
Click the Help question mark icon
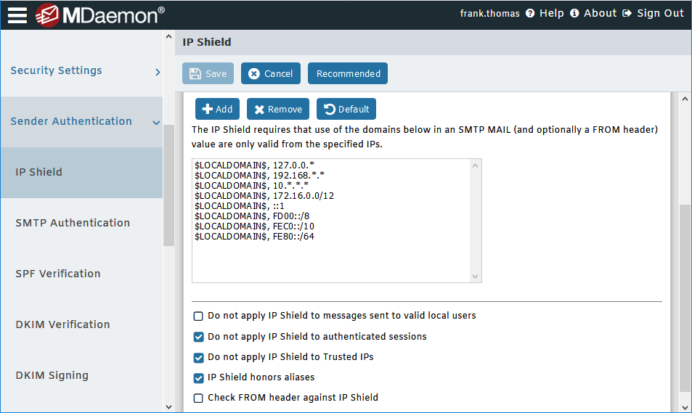point(530,13)
